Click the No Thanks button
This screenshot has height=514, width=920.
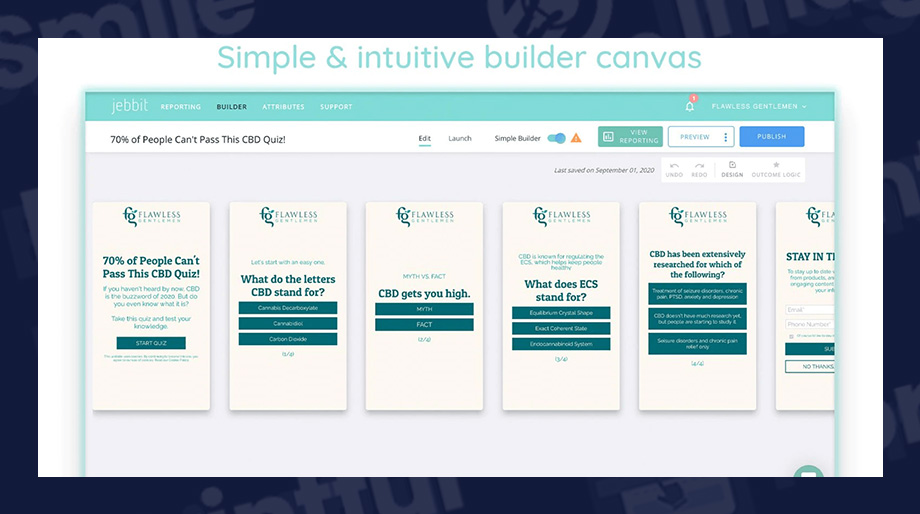click(810, 366)
